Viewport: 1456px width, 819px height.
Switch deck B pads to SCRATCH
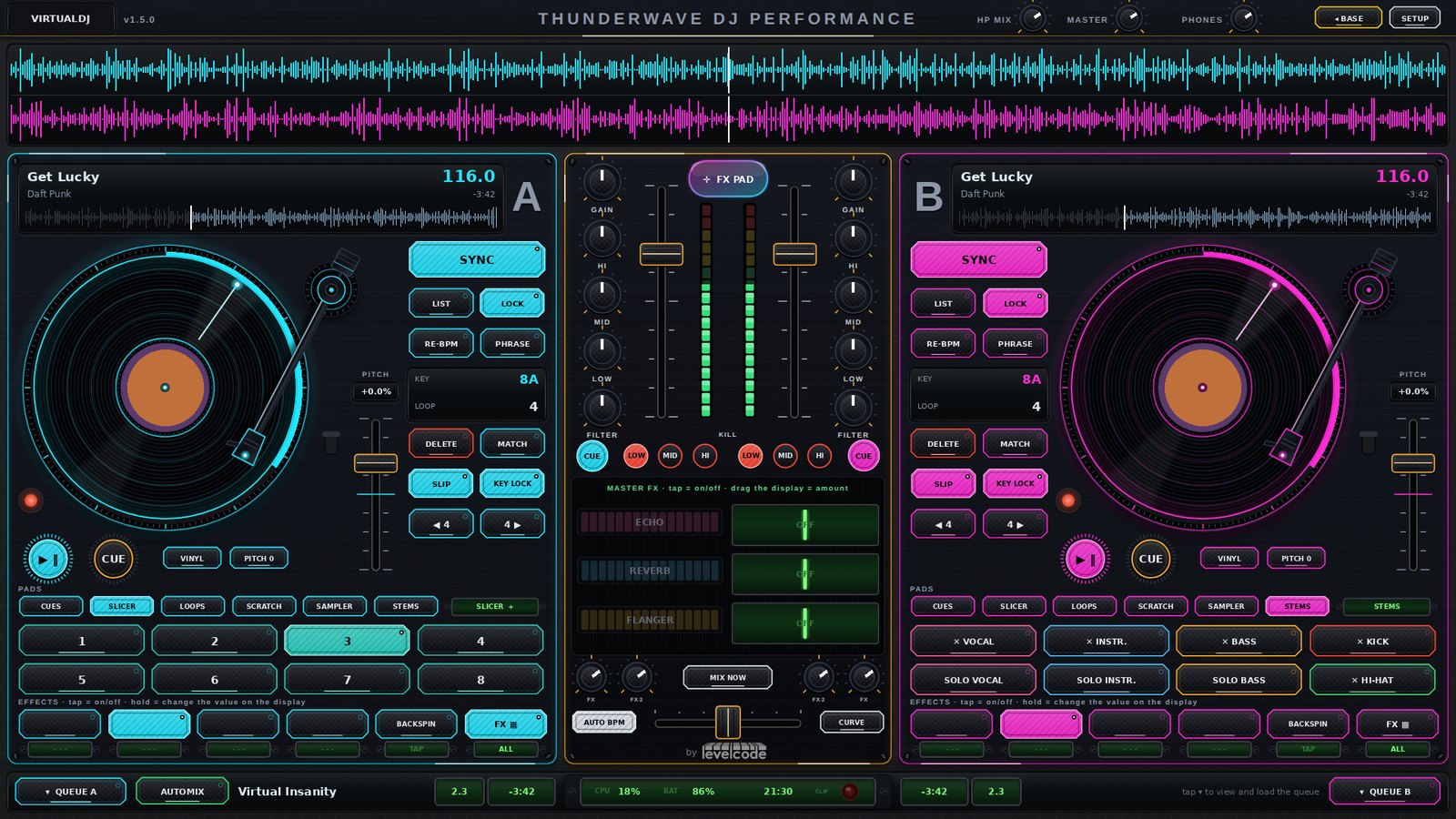pyautogui.click(x=1156, y=606)
